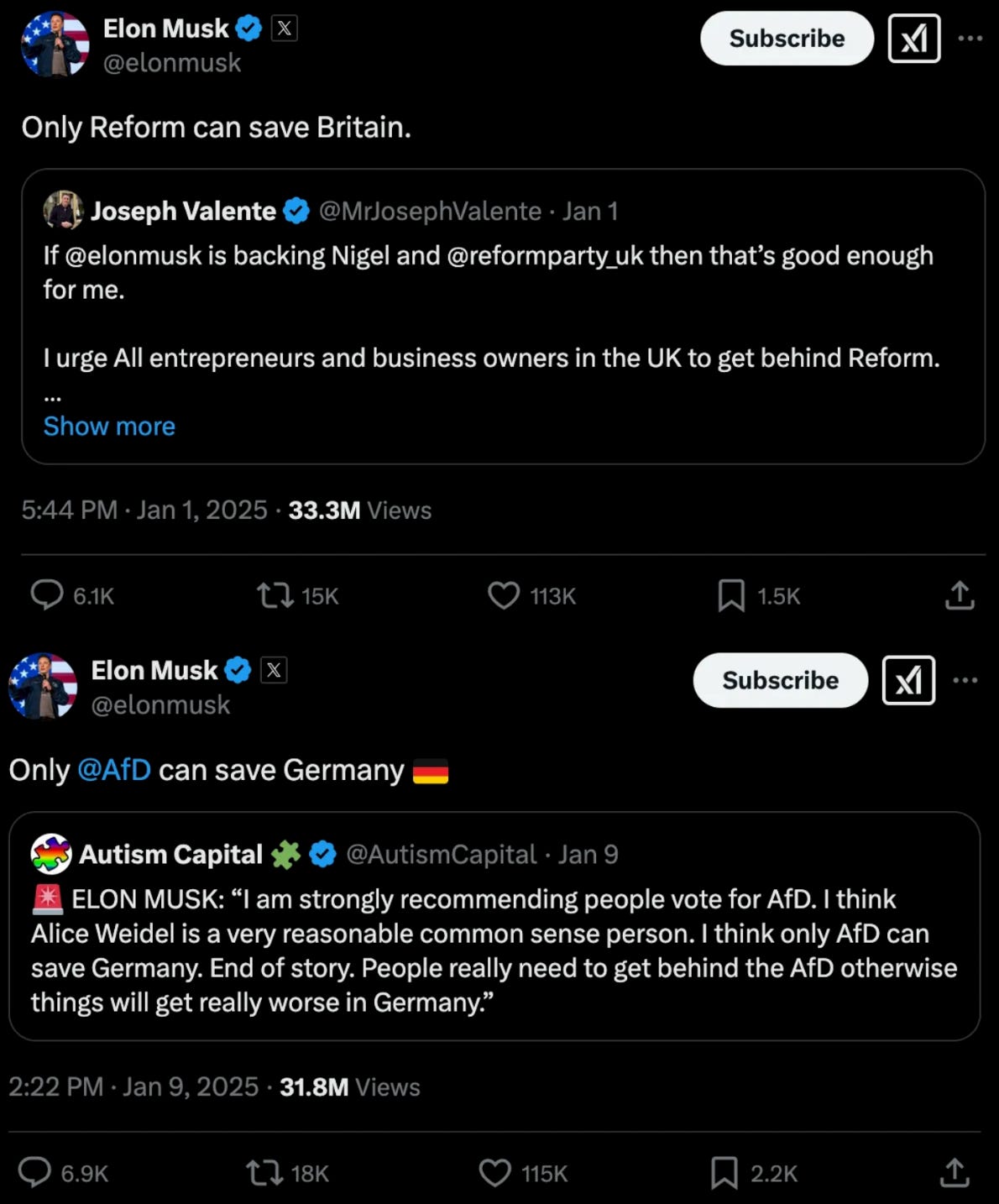Image resolution: width=999 pixels, height=1204 pixels.
Task: Open Grok icon on second post
Action: [x=908, y=680]
